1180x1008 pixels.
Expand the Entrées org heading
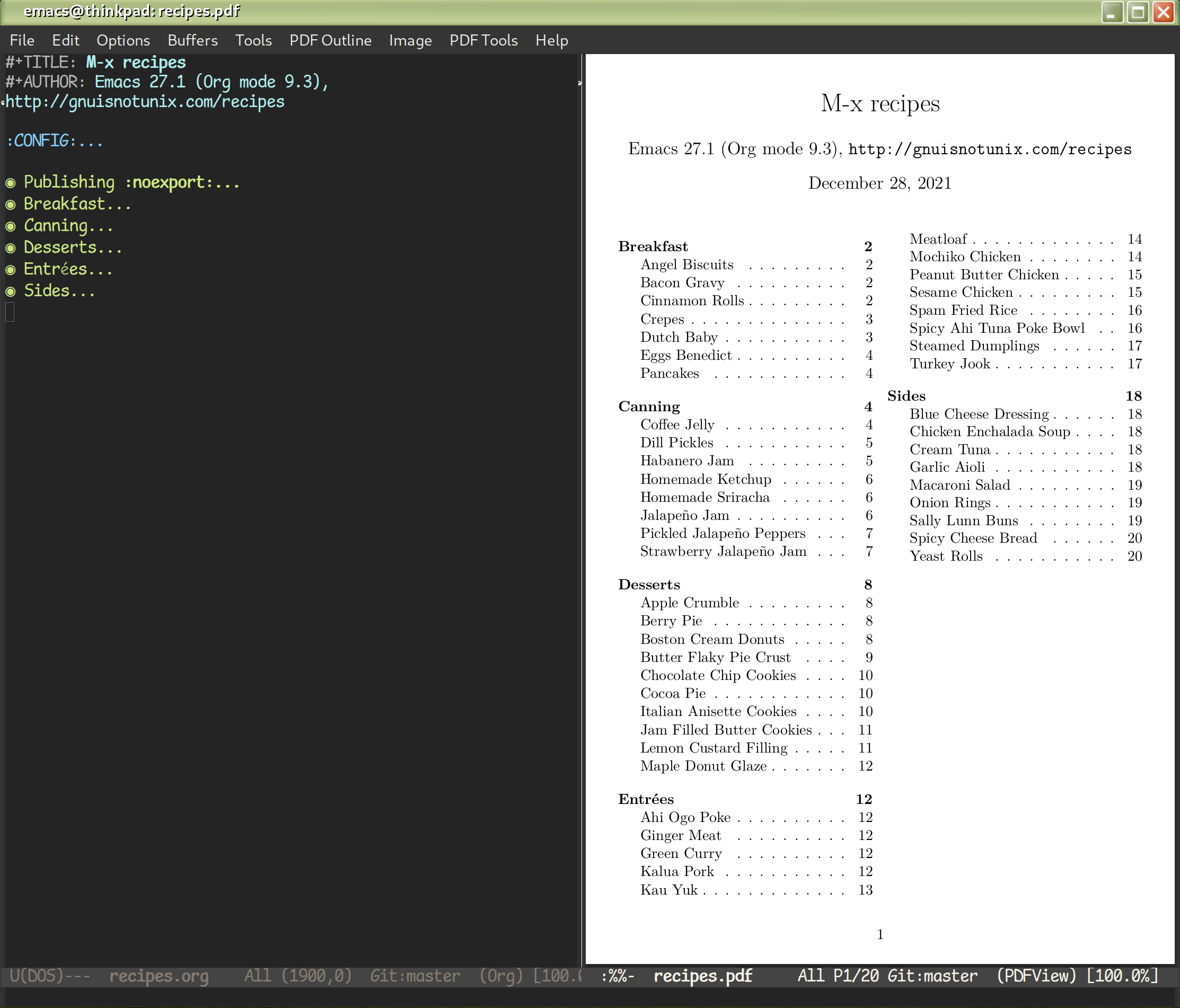tap(68, 269)
